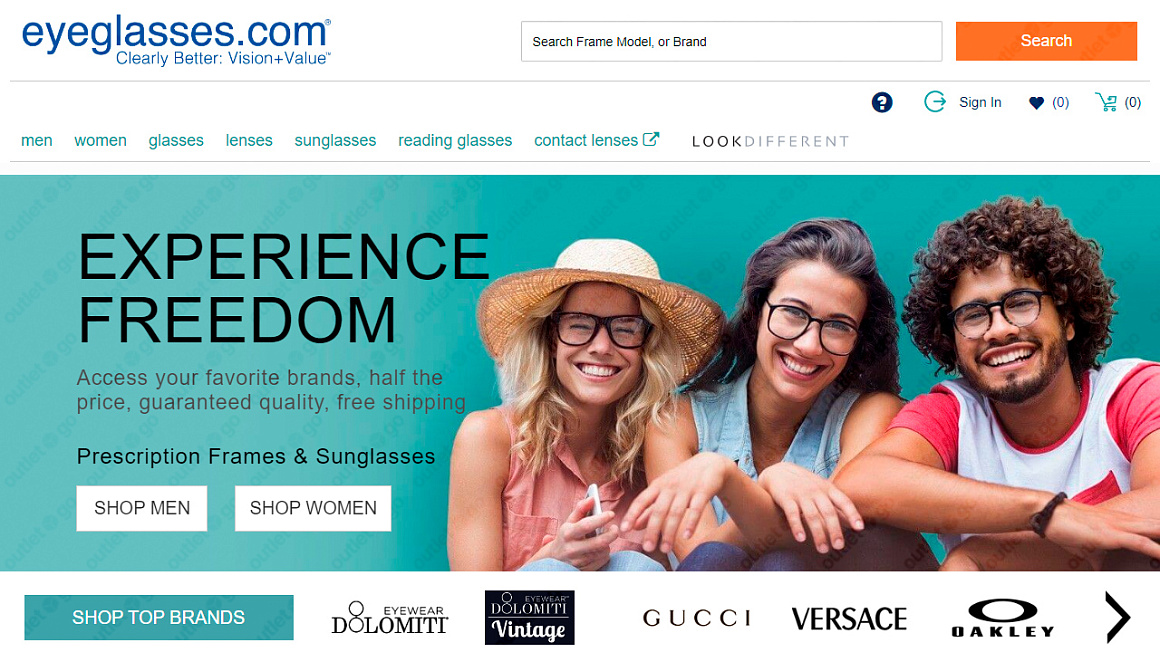
Task: Click the Sign In arrow icon
Action: click(935, 102)
